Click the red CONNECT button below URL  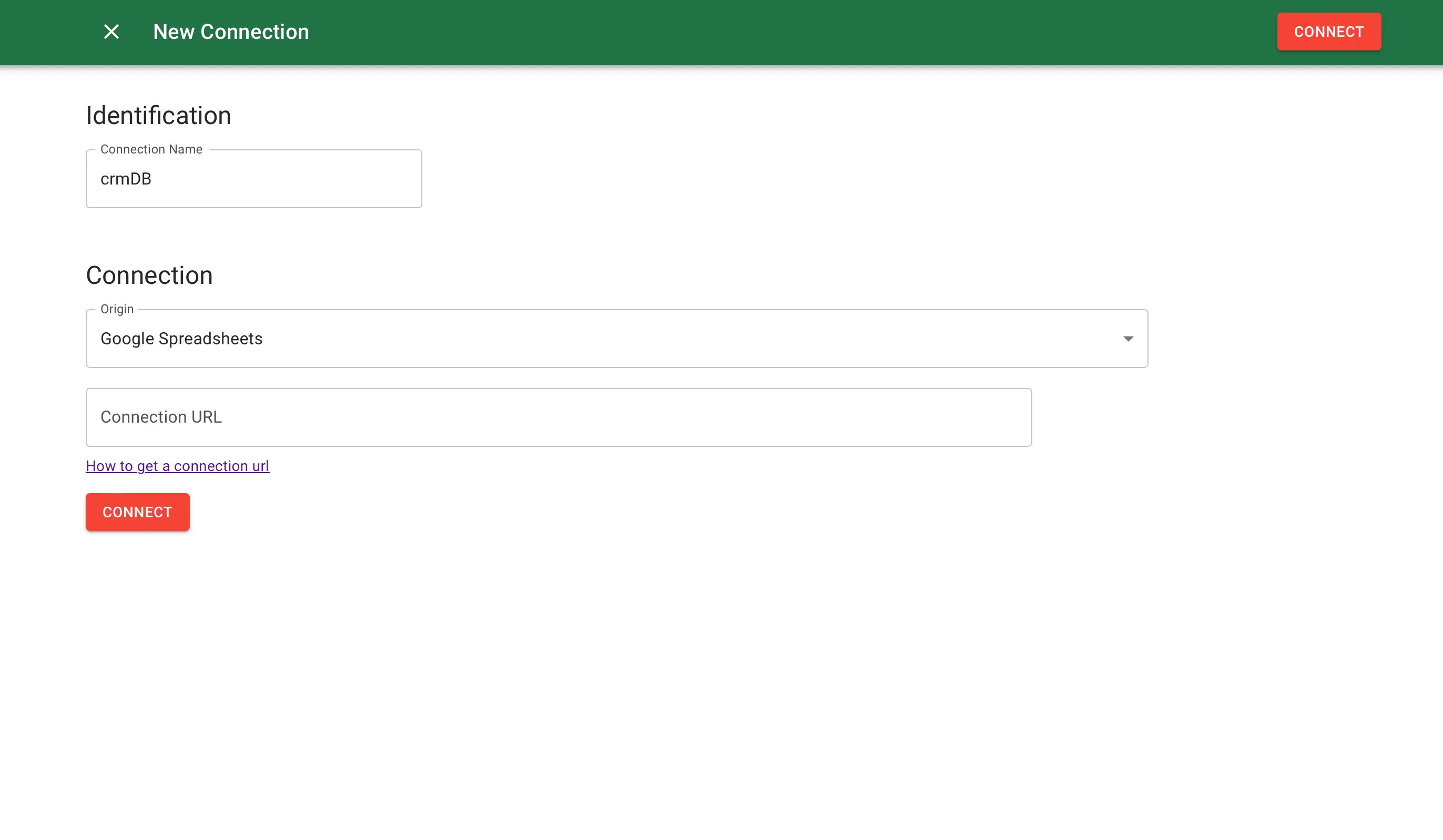137,512
